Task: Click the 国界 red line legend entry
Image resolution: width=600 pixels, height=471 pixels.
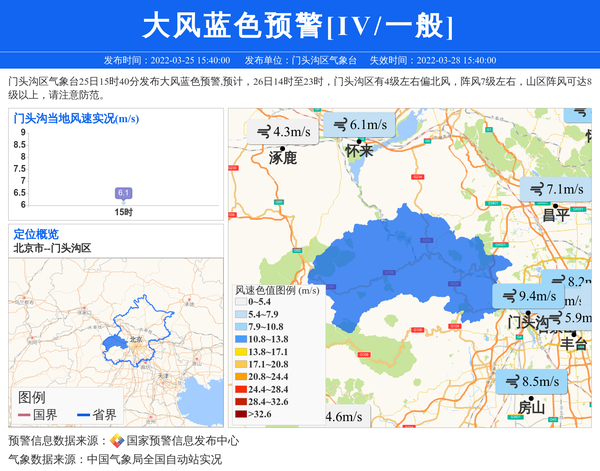Action: point(37,415)
